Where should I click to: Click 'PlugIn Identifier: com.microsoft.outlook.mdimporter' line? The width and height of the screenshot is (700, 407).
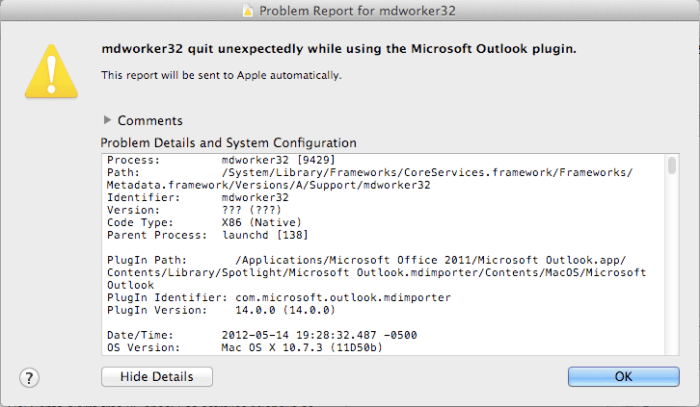(279, 298)
